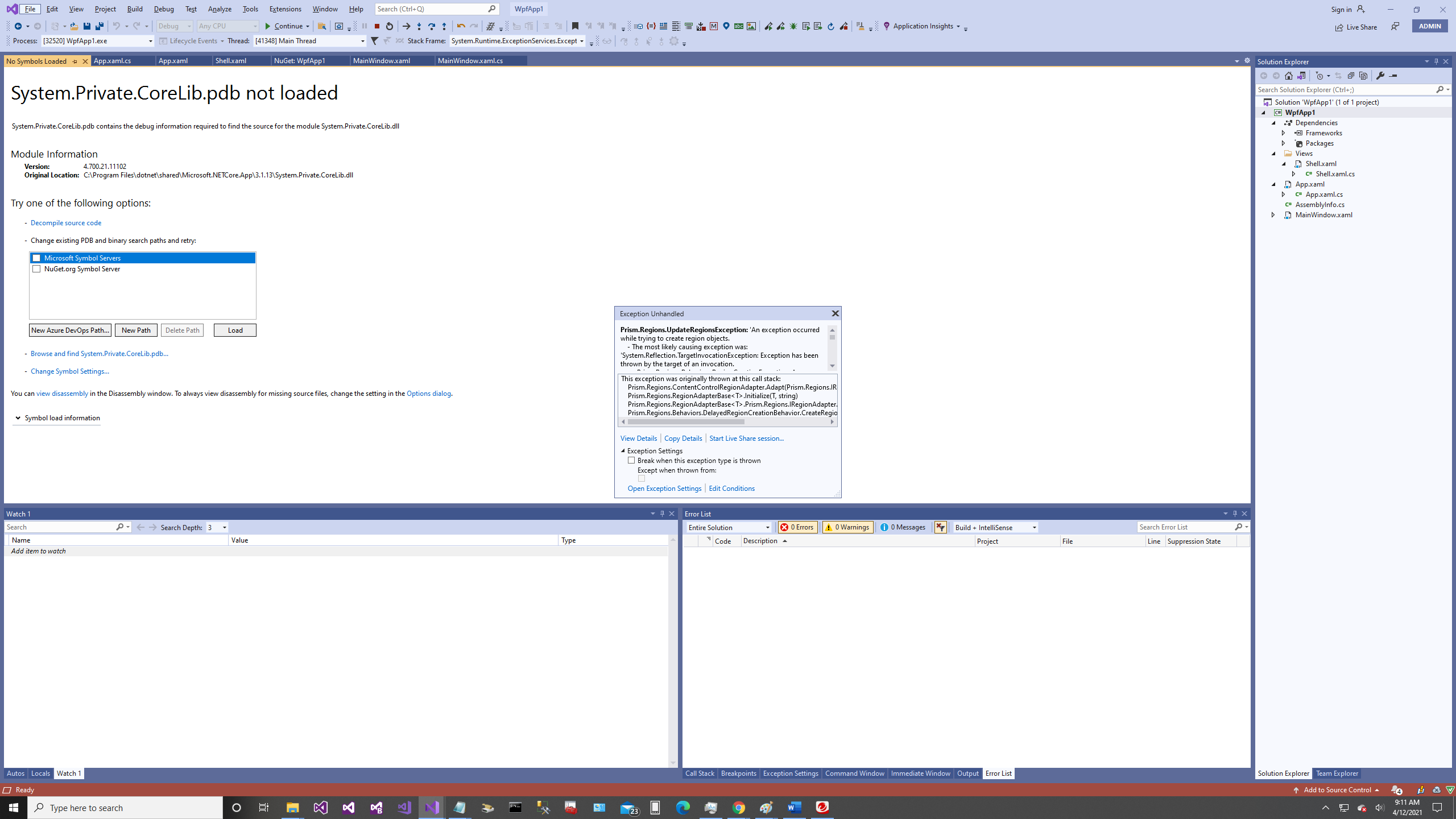Click the Load button for symbol paths

pos(234,330)
